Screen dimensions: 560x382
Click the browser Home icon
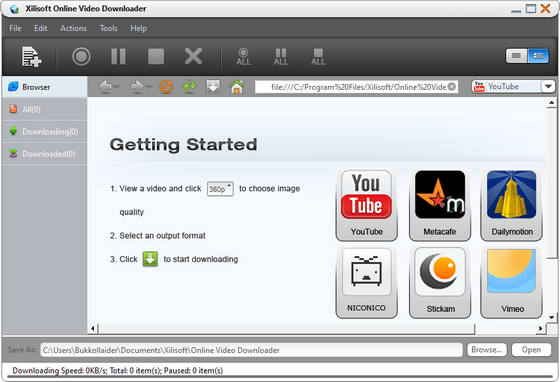[237, 86]
